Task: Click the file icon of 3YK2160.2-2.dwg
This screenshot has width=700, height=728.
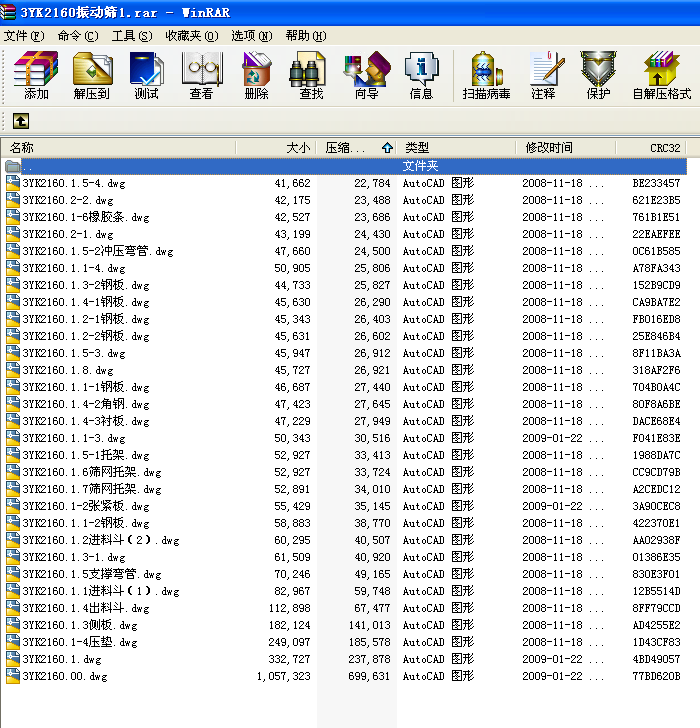Action: click(13, 200)
